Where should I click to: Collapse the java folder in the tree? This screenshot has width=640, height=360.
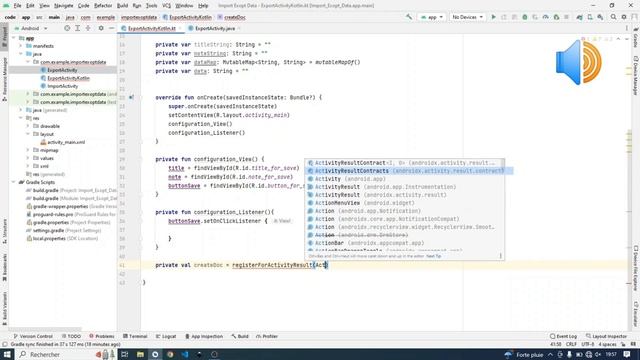(21, 54)
